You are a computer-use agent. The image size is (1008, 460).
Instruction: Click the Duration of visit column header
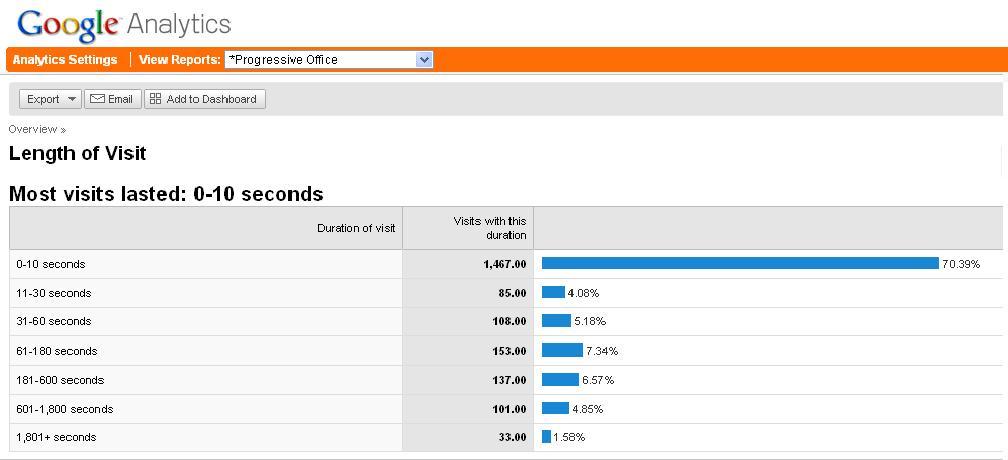(356, 228)
